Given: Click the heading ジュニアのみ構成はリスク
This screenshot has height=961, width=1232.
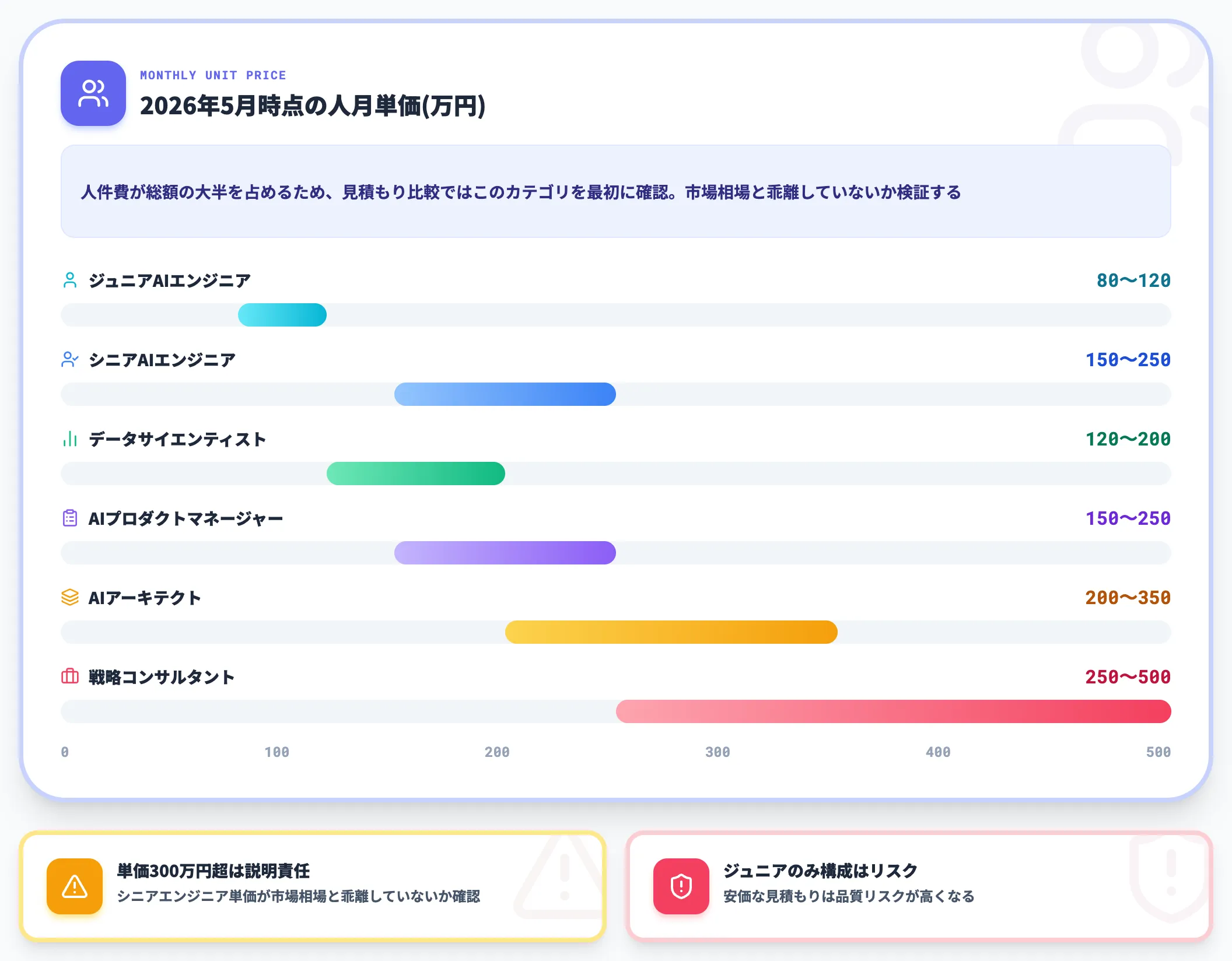Looking at the screenshot, I should [x=821, y=871].
